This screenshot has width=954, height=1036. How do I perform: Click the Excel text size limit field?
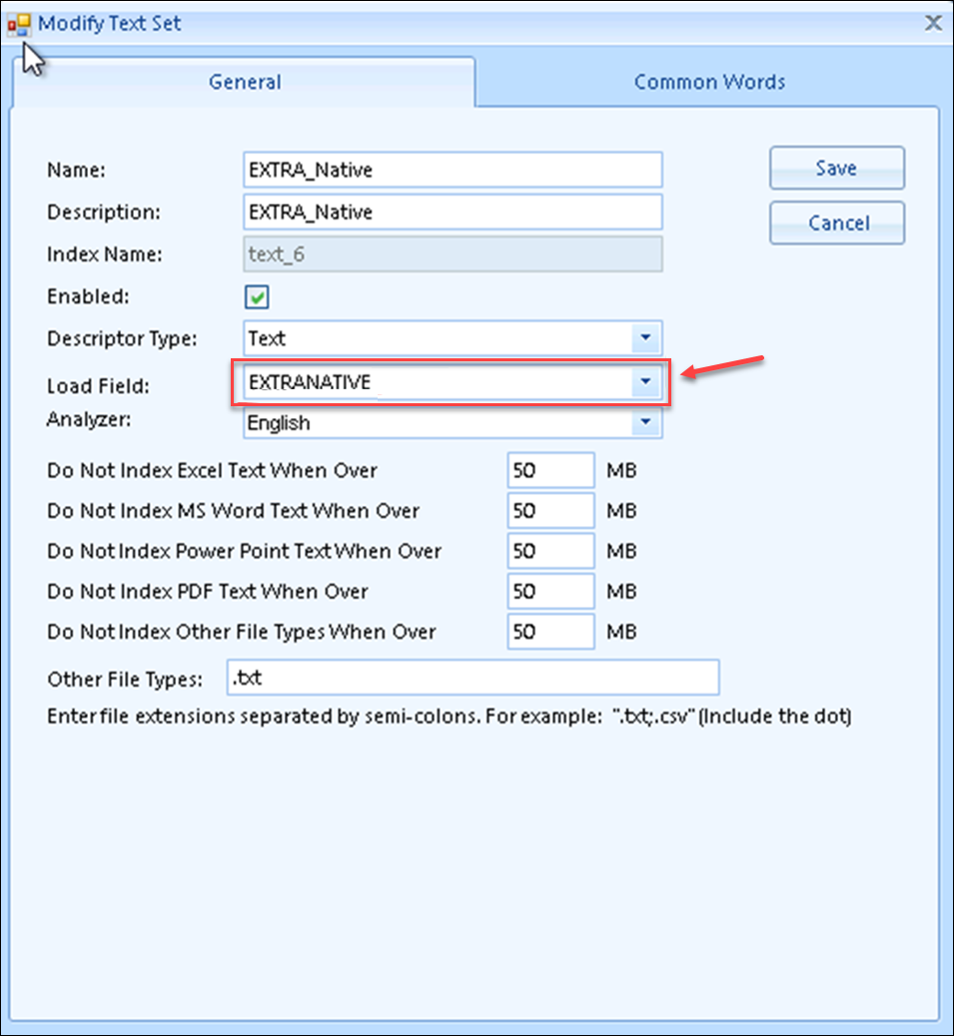tap(550, 470)
